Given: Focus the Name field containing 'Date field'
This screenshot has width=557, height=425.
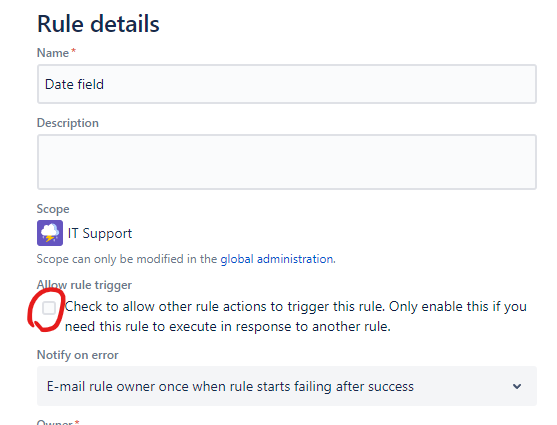Looking at the screenshot, I should (287, 84).
